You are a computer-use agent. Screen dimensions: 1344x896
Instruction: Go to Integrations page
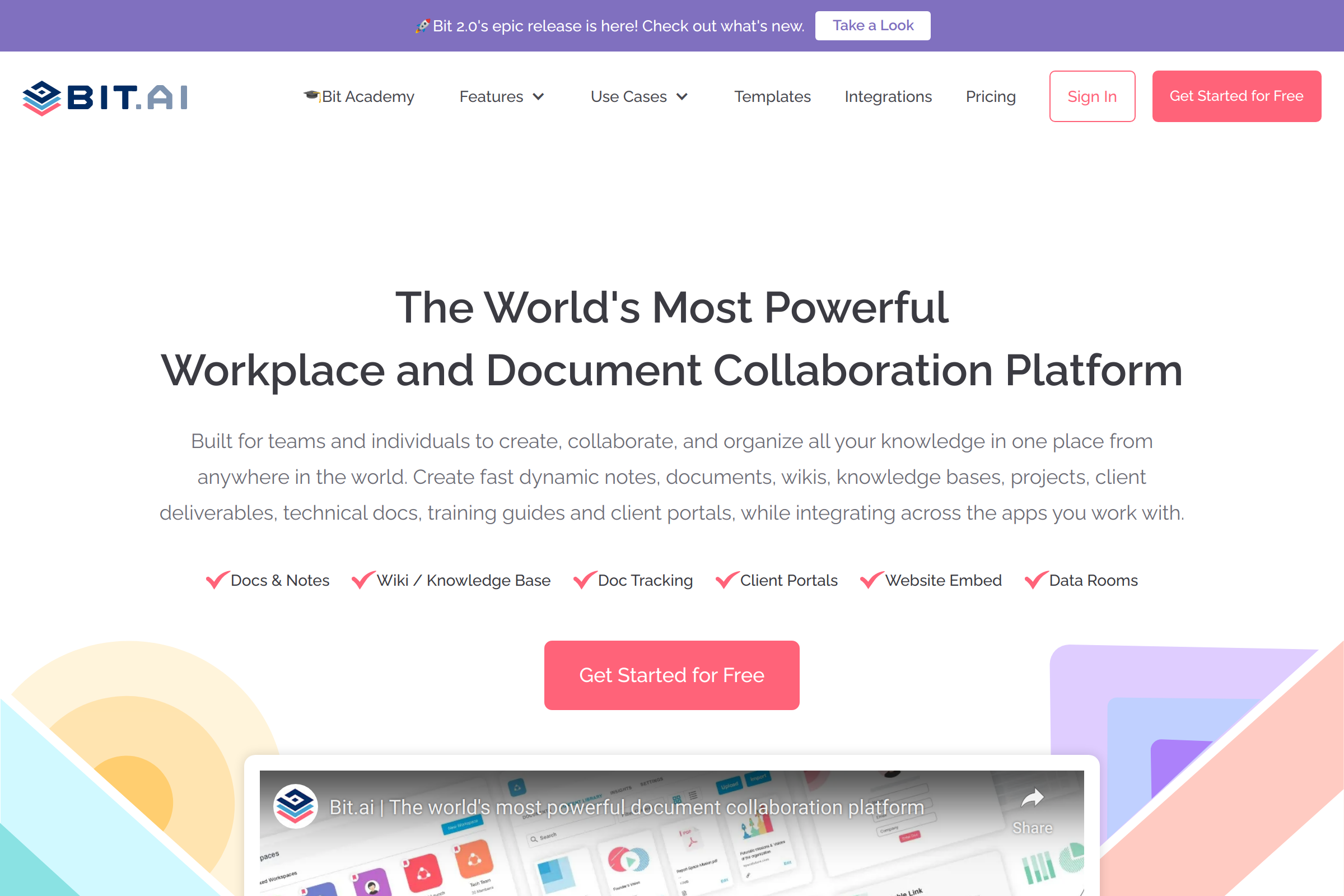pyautogui.click(x=888, y=96)
